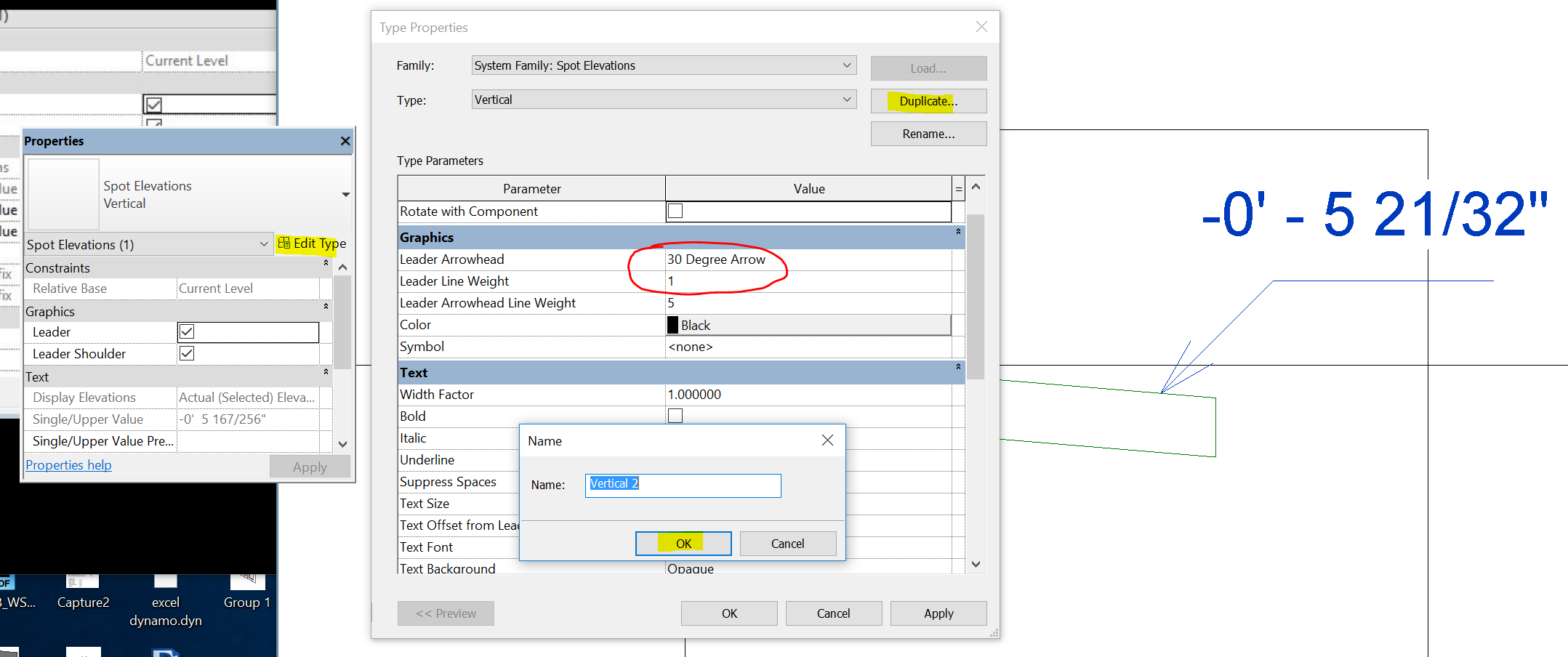1568x657 pixels.
Task: Open the Spot Elevations type selector dropdown
Action: [264, 244]
